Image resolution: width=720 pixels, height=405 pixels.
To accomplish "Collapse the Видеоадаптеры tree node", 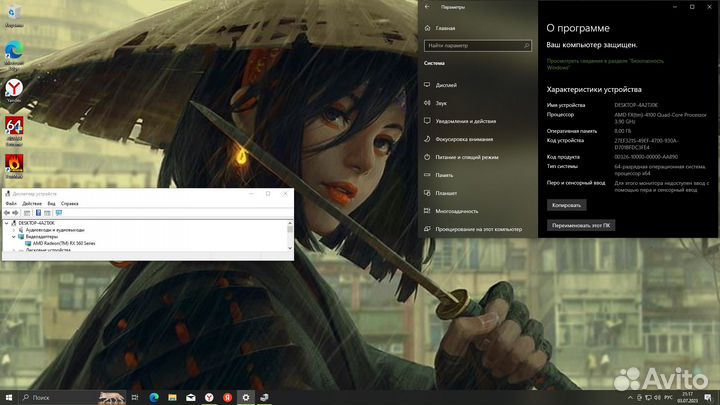I will tap(14, 236).
